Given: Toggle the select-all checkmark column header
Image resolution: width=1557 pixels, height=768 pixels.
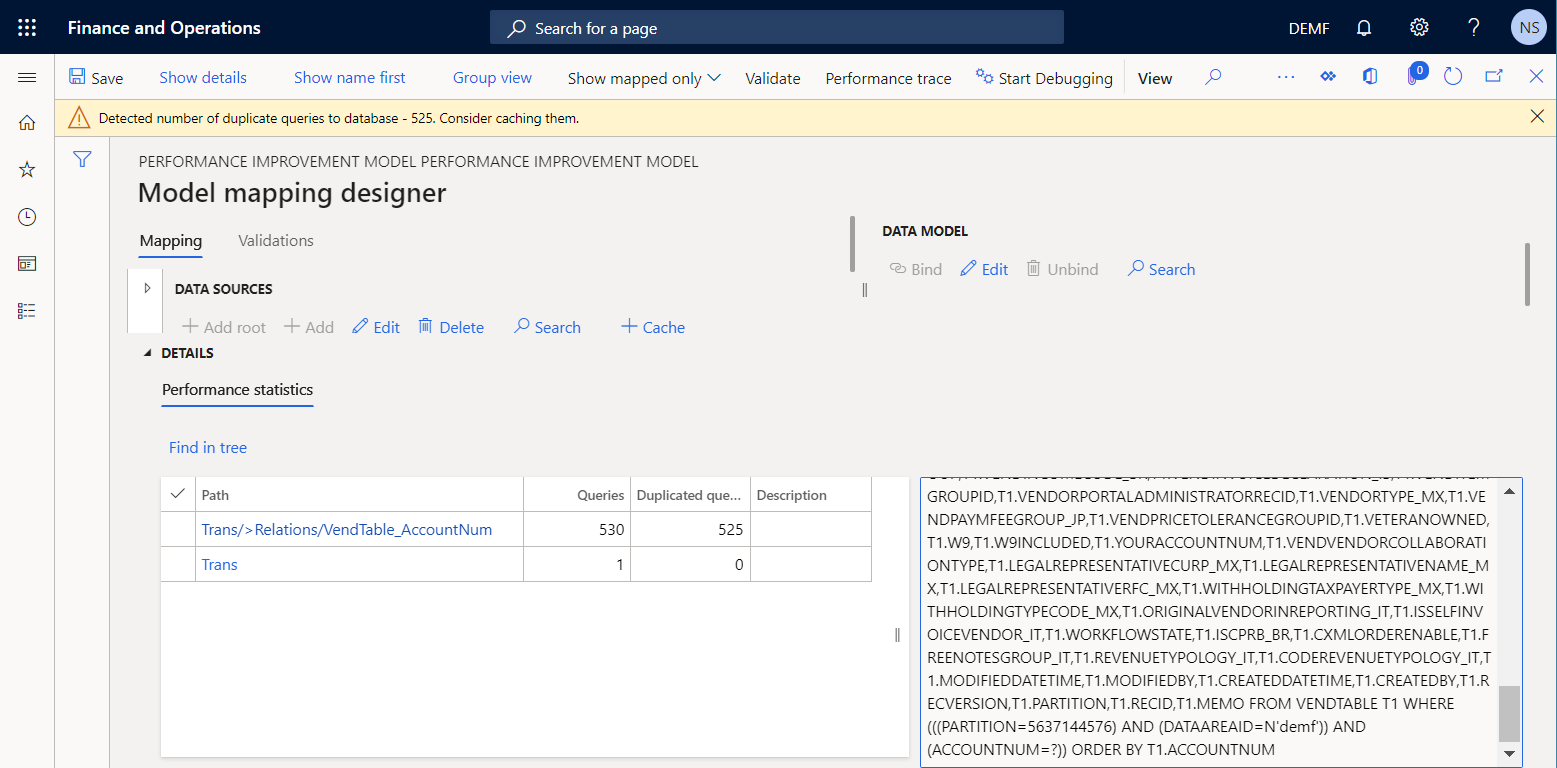Looking at the screenshot, I should pos(178,494).
